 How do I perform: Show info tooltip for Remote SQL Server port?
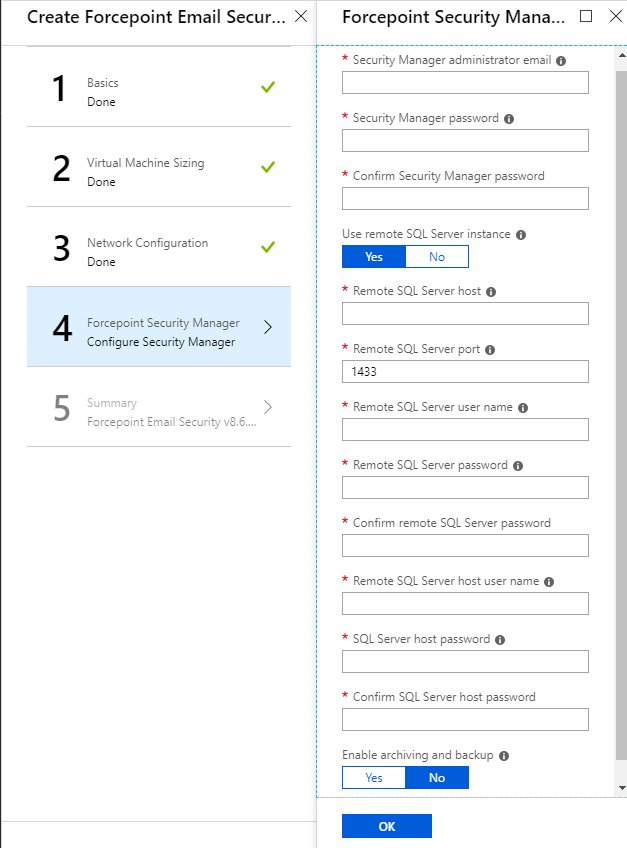click(x=490, y=350)
